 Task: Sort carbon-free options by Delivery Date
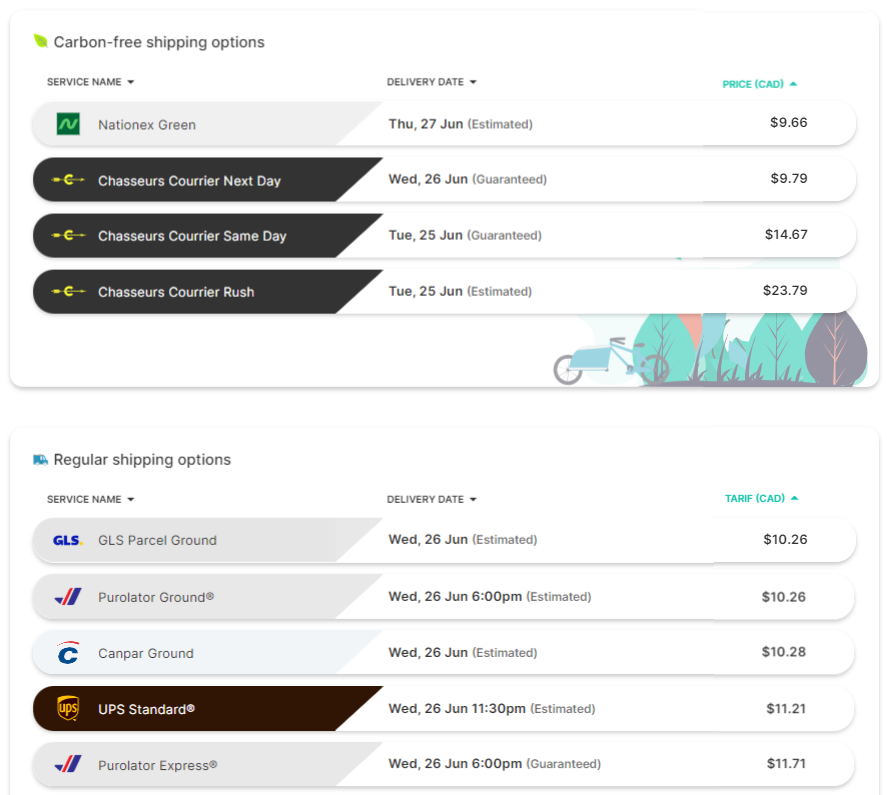(x=432, y=82)
